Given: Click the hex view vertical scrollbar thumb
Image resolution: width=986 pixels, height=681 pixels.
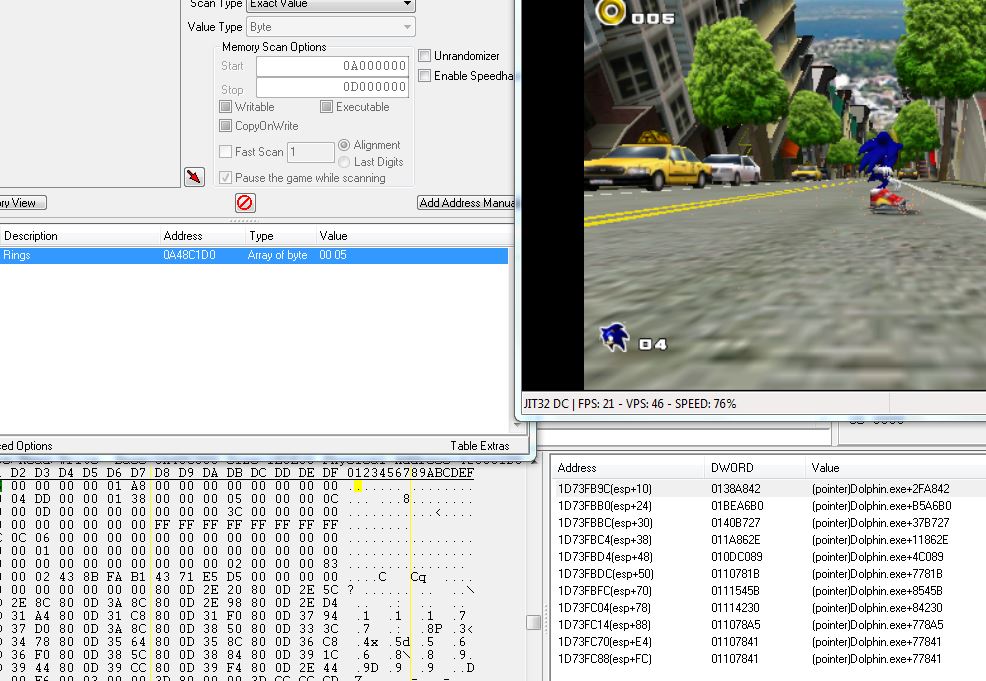Looking at the screenshot, I should [533, 623].
